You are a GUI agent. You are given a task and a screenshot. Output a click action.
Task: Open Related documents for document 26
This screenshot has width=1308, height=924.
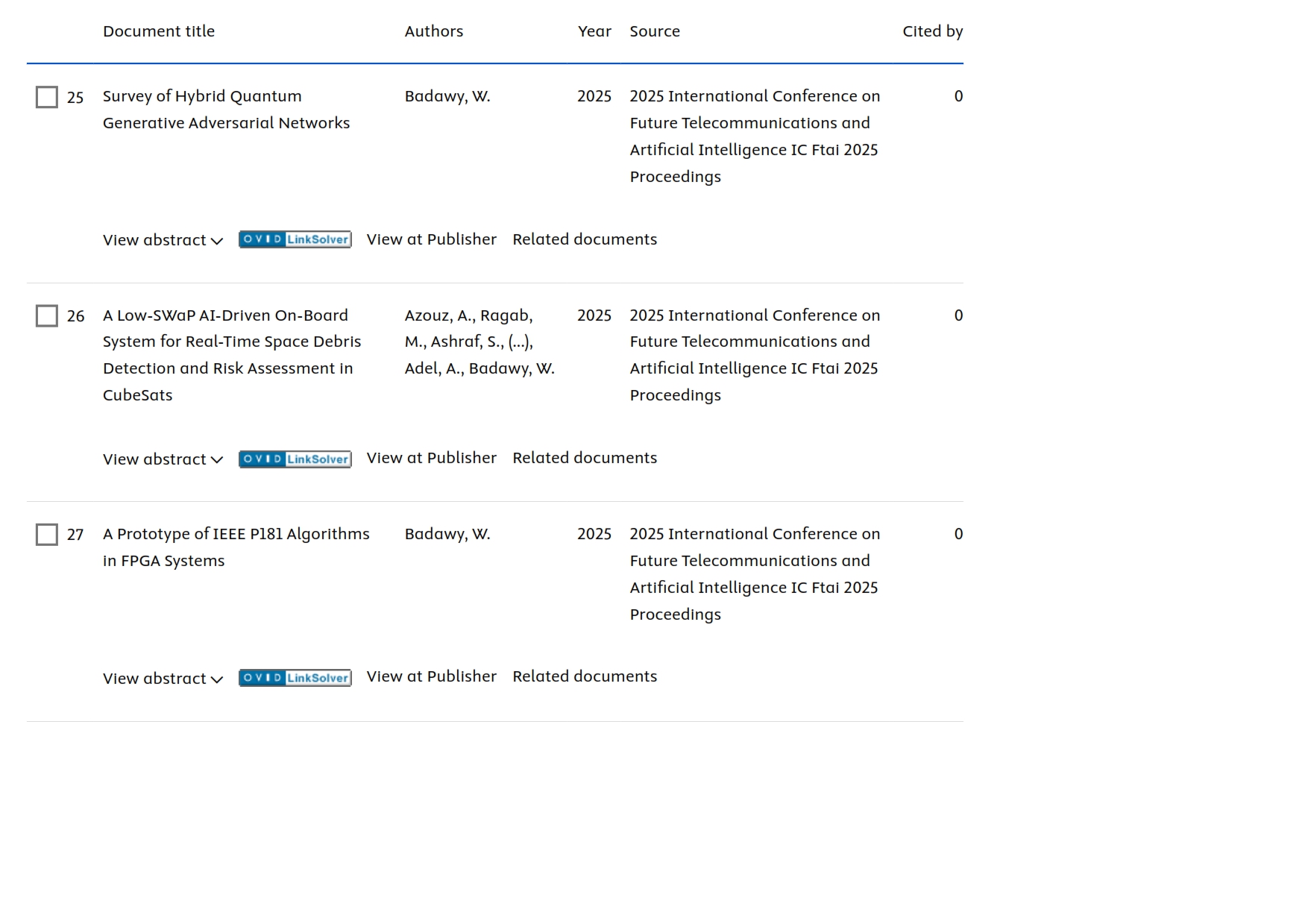click(x=584, y=458)
